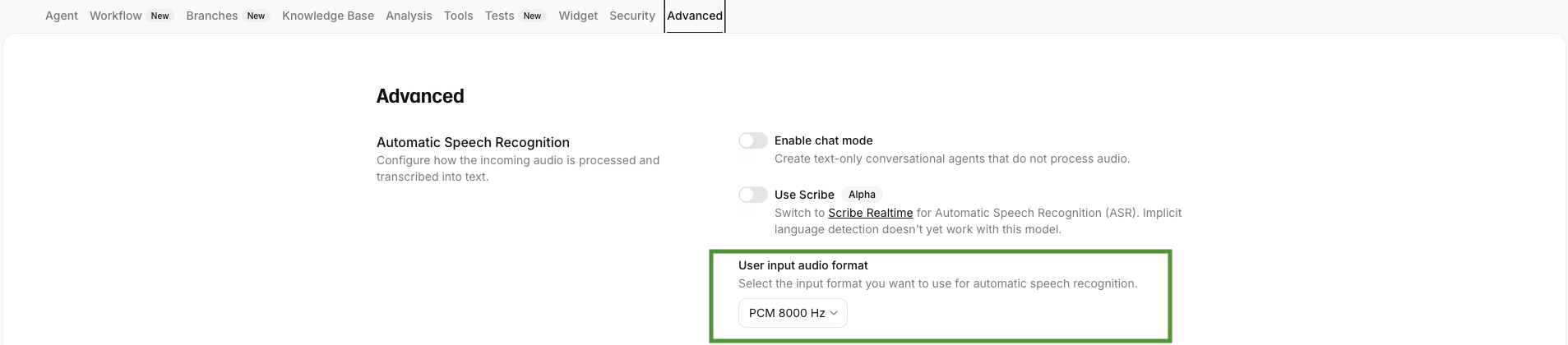Open the Knowledge Base tab
The width and height of the screenshot is (1568, 345).
pyautogui.click(x=328, y=16)
